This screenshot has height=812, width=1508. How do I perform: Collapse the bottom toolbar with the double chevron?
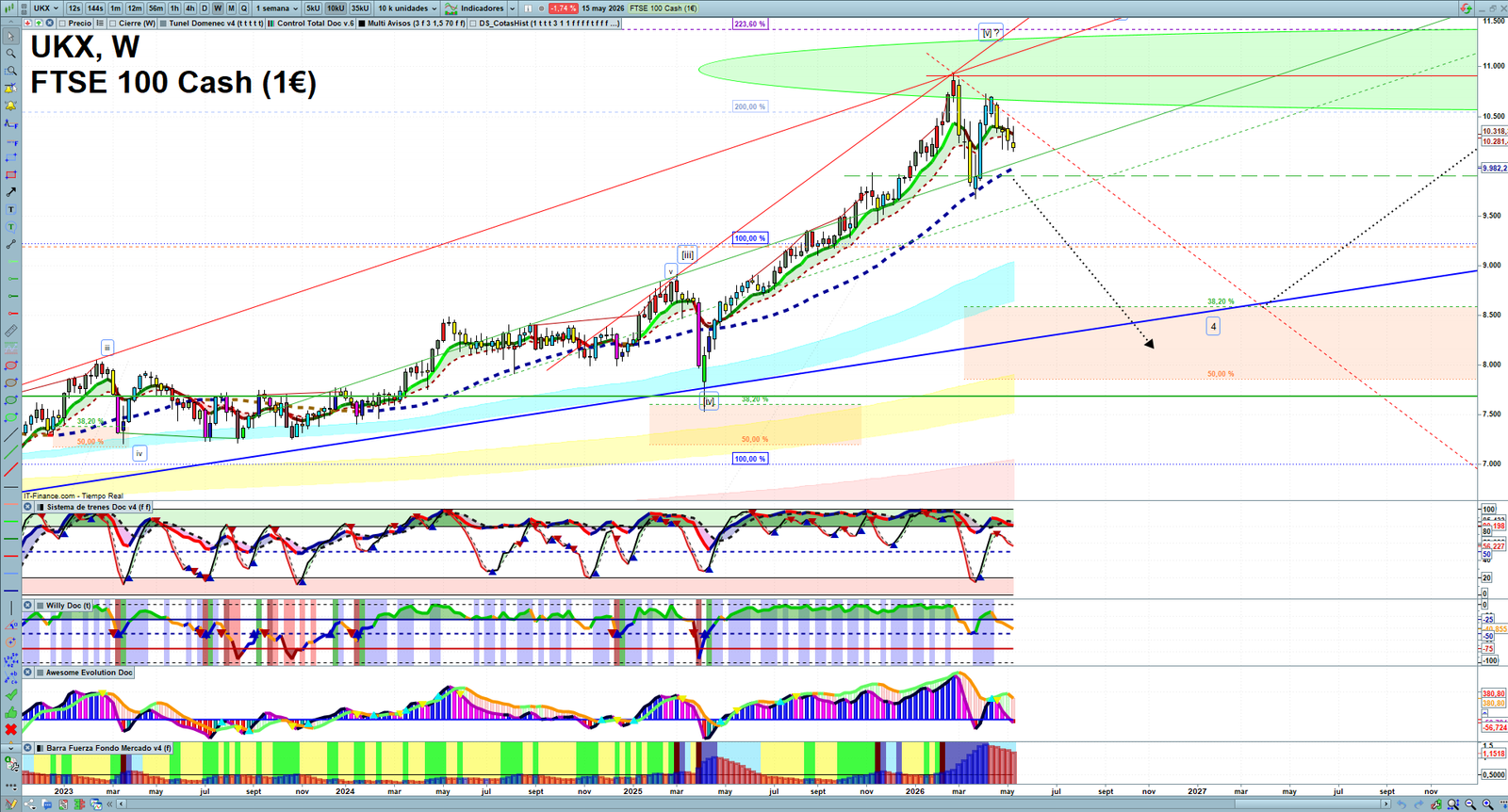pos(109,804)
